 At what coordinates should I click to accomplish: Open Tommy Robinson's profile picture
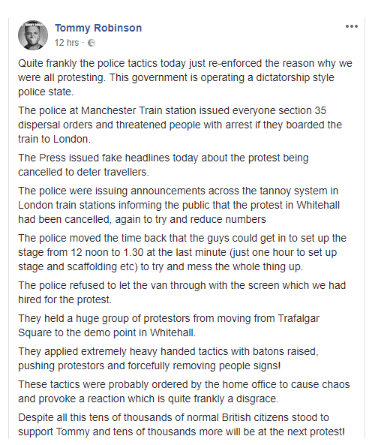tap(33, 35)
